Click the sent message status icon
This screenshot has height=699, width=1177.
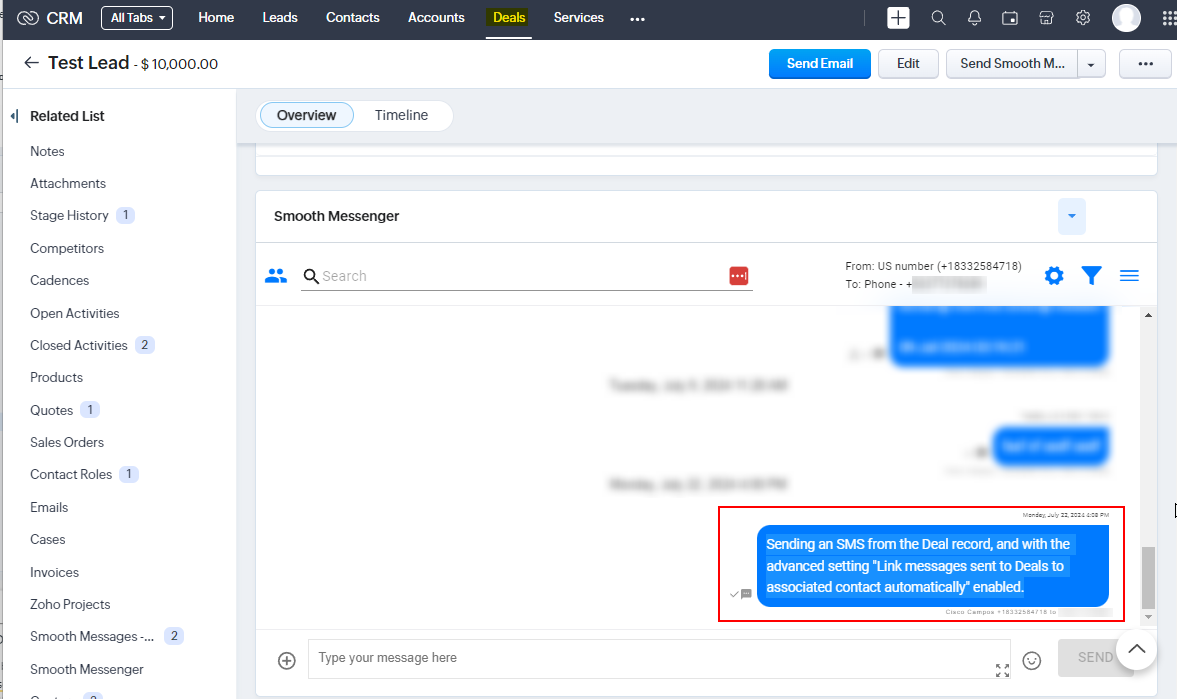pos(740,594)
